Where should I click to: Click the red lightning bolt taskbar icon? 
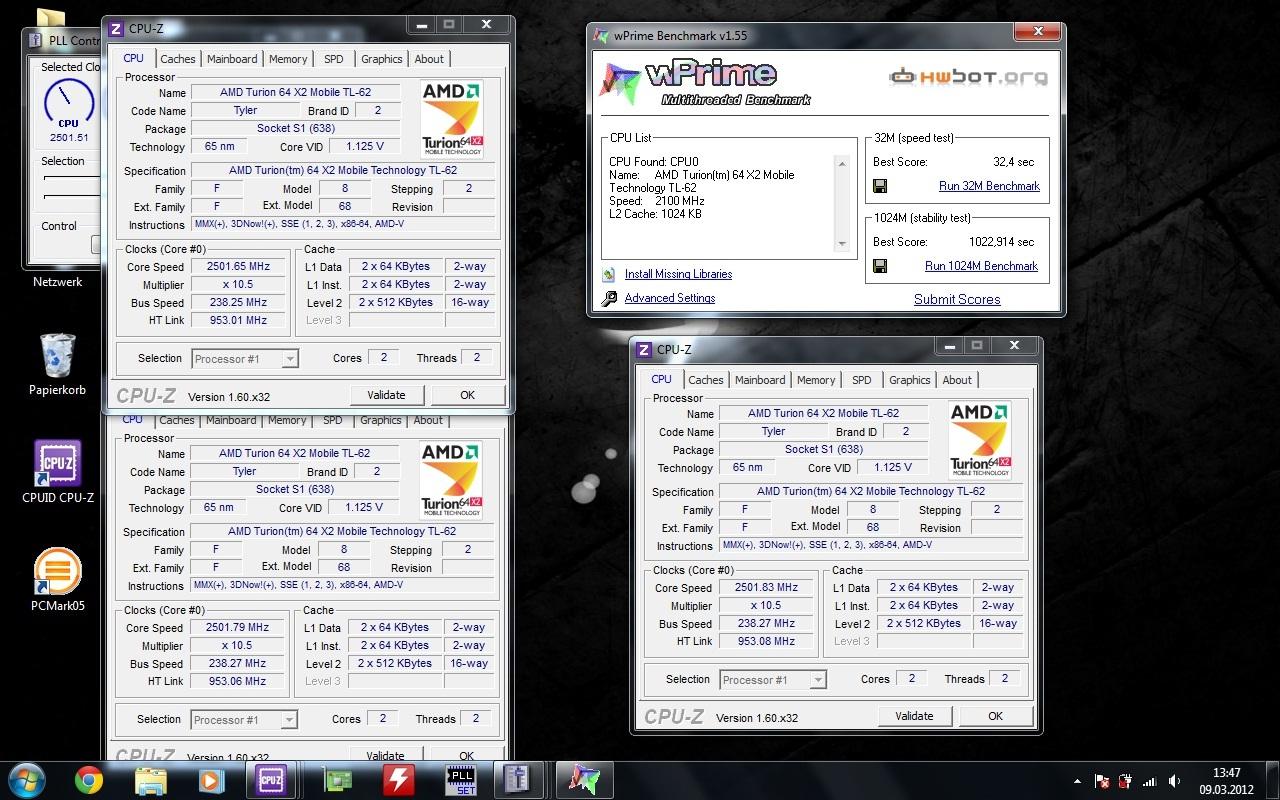click(x=400, y=780)
